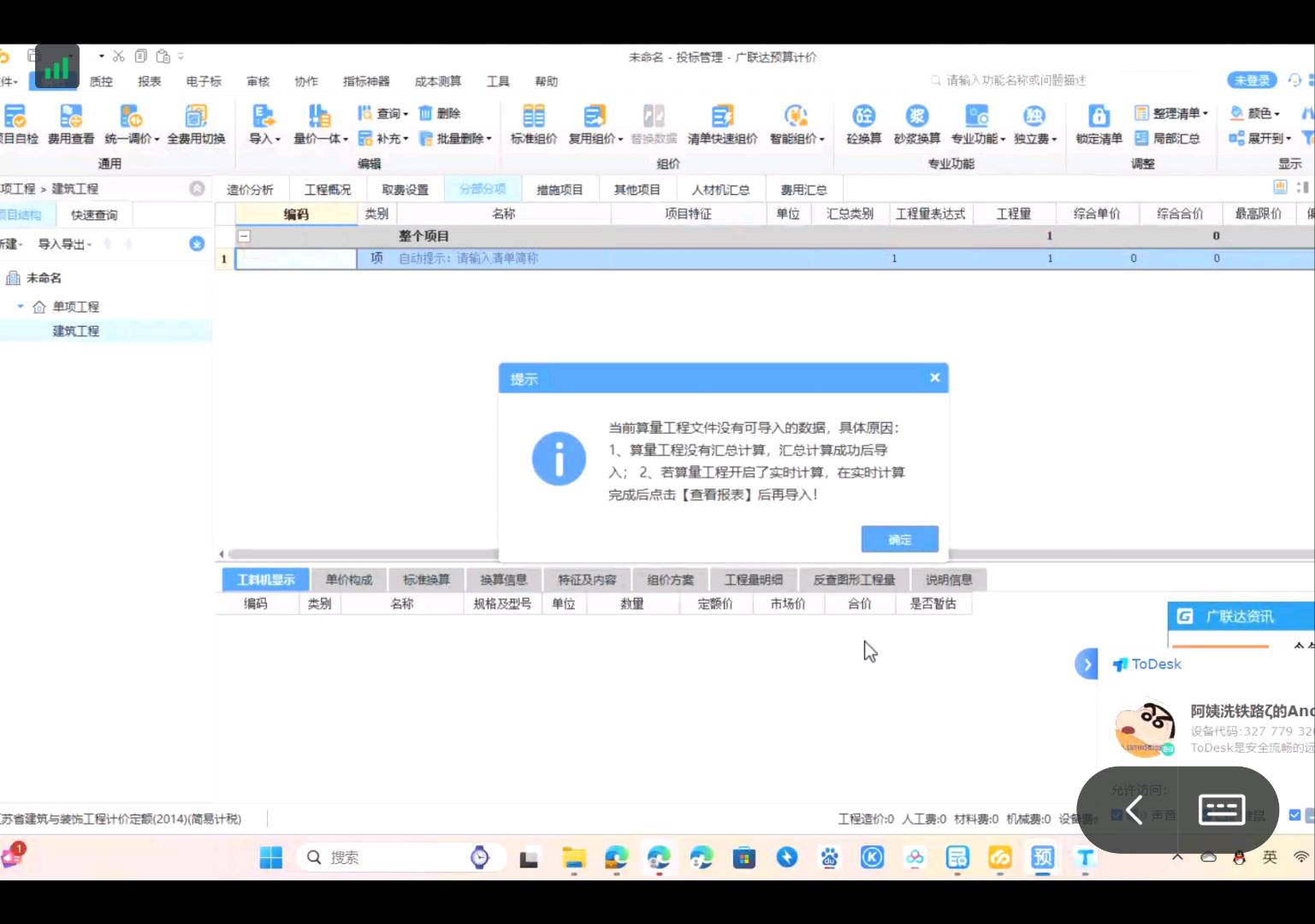The image size is (1315, 924).
Task: Open the 展开到 dropdown
Action: click(x=1260, y=138)
